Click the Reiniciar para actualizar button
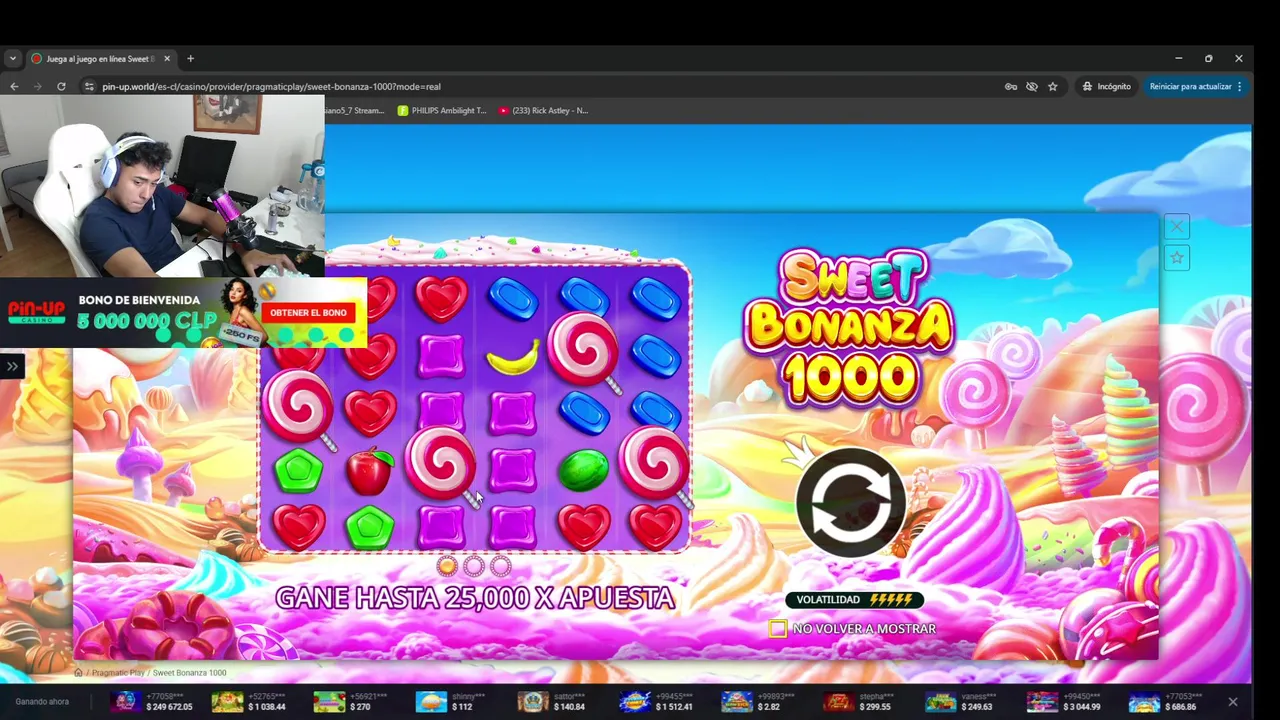This screenshot has height=720, width=1280. click(x=1190, y=87)
